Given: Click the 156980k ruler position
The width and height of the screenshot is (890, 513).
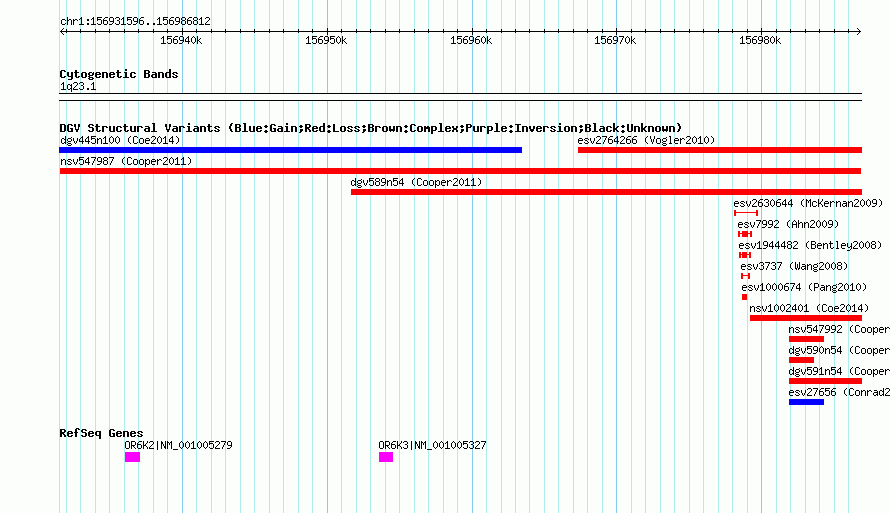Looking at the screenshot, I should (759, 40).
